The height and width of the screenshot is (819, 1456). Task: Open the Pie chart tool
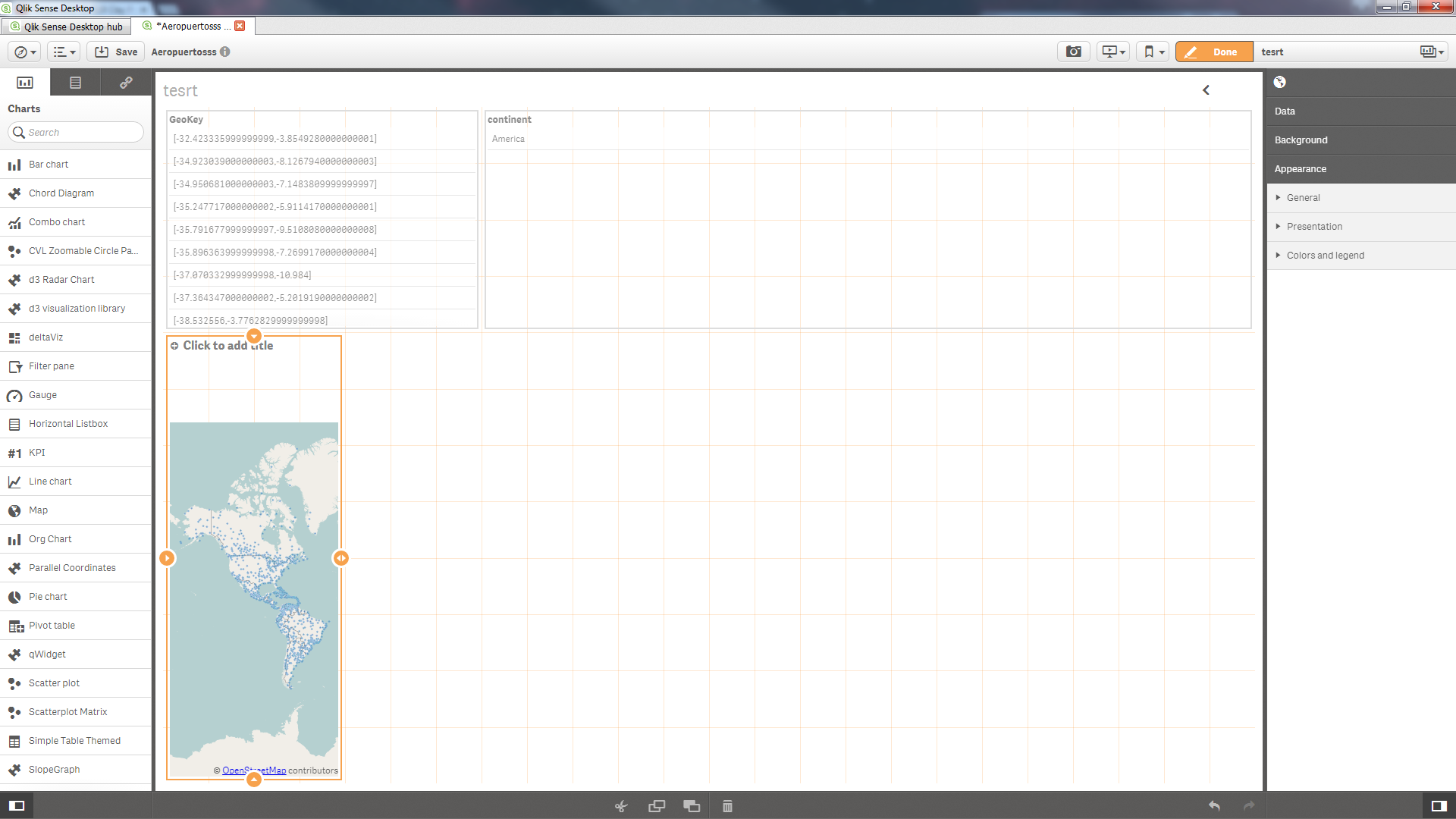[x=48, y=596]
